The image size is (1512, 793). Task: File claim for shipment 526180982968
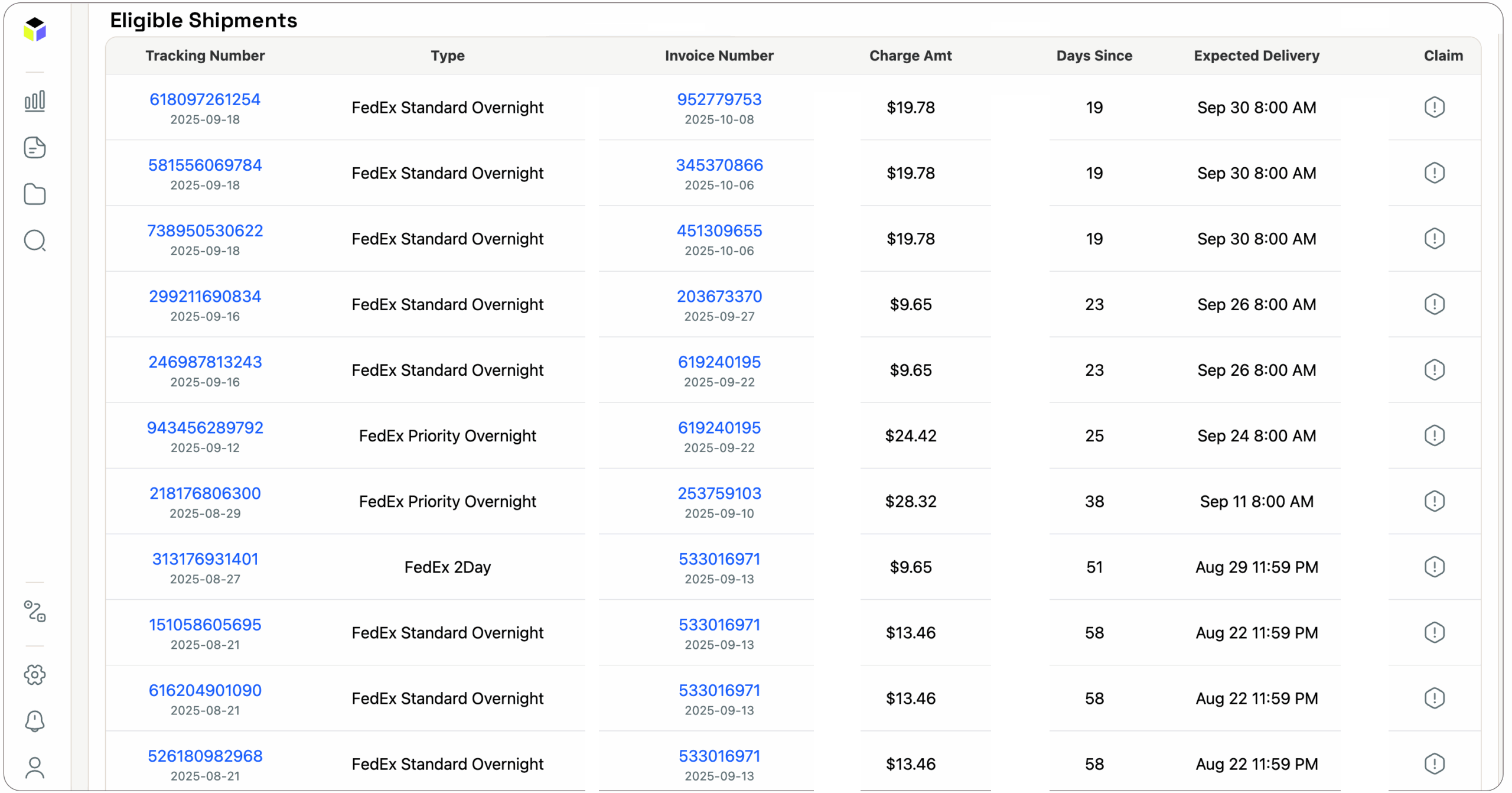pos(1435,763)
